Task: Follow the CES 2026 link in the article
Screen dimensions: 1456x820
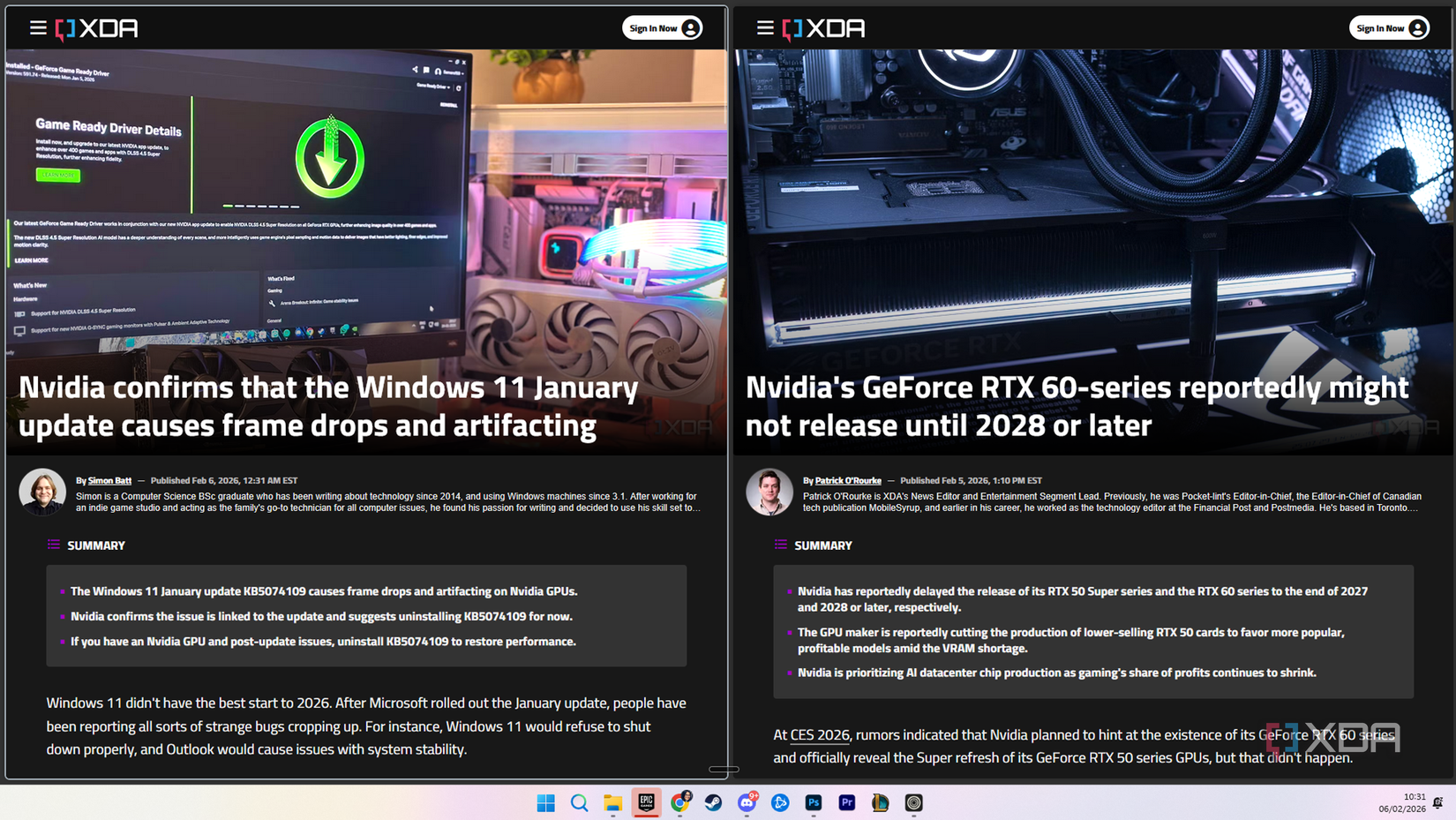Action: [820, 734]
